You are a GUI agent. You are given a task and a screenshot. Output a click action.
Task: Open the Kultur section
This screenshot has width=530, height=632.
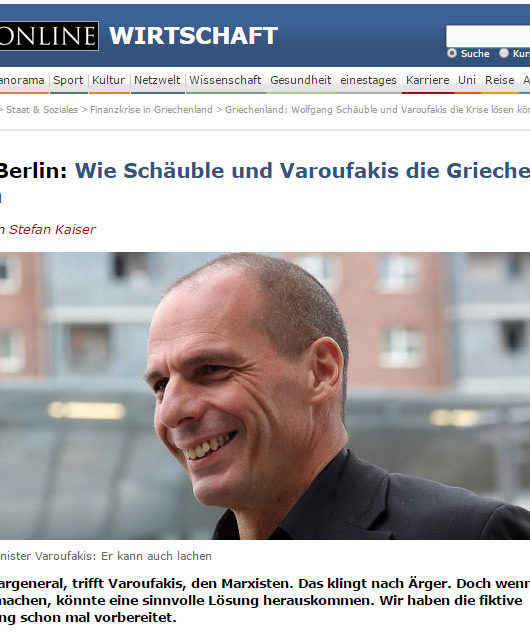click(x=108, y=80)
